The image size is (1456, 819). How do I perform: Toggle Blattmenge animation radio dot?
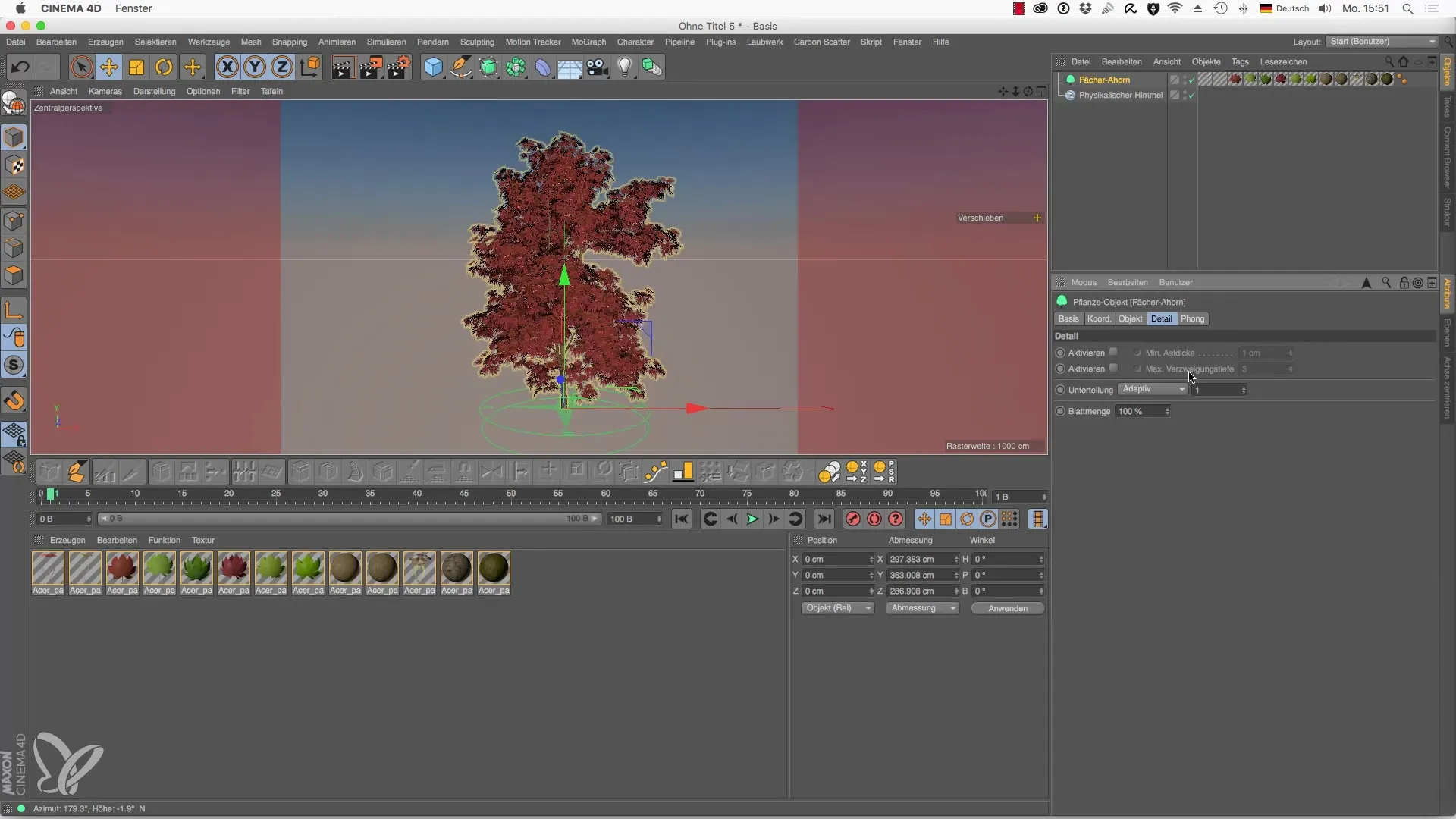tap(1060, 411)
